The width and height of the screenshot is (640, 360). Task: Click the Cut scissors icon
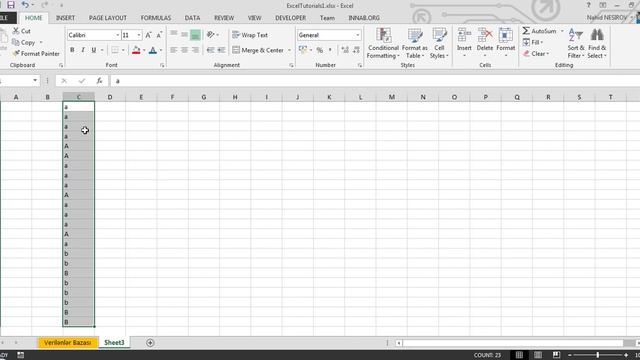16,31
